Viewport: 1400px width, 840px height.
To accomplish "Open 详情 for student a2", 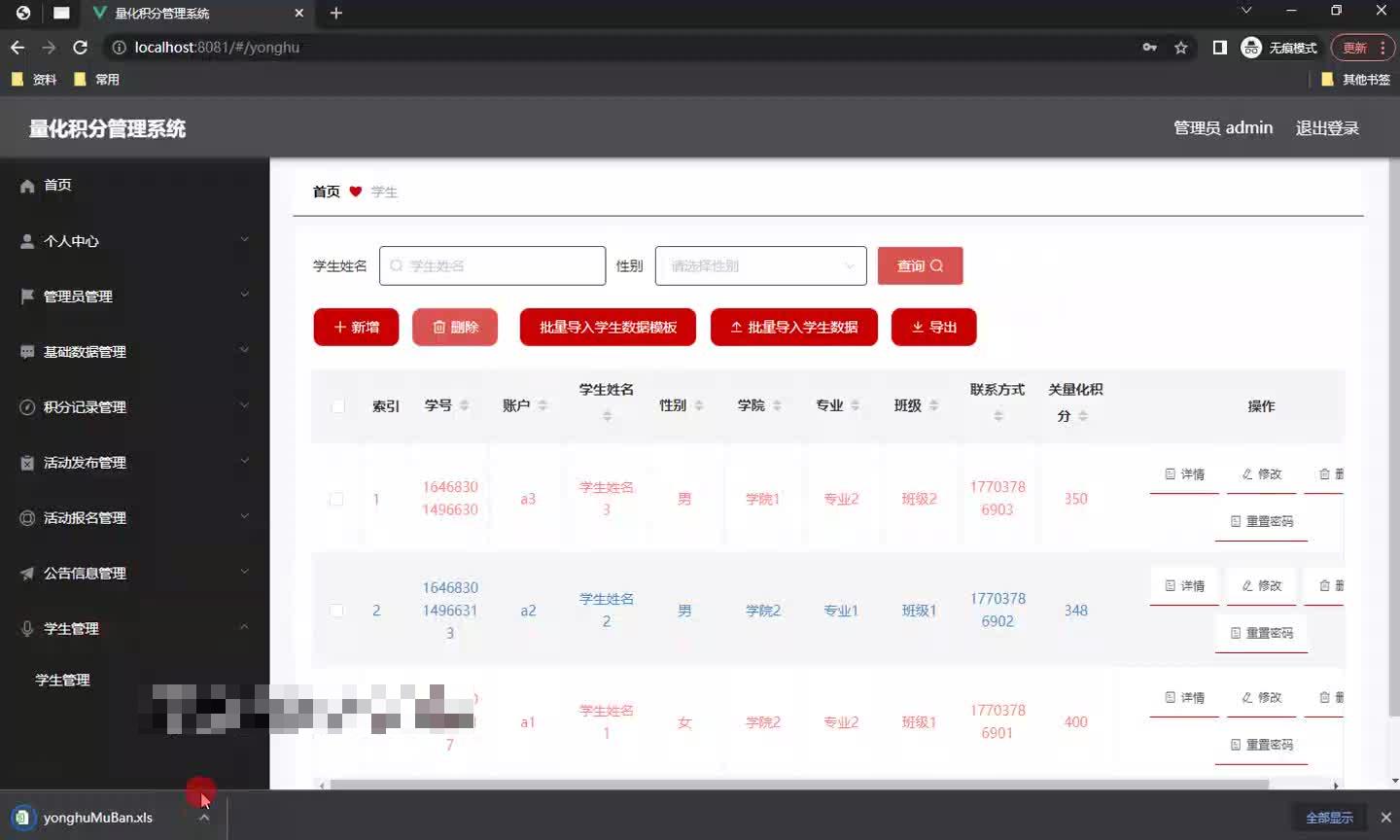I will 1184,586.
